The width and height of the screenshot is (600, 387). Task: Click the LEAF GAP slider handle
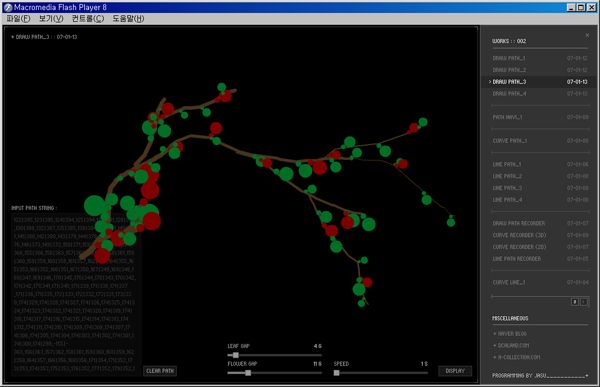(236, 355)
